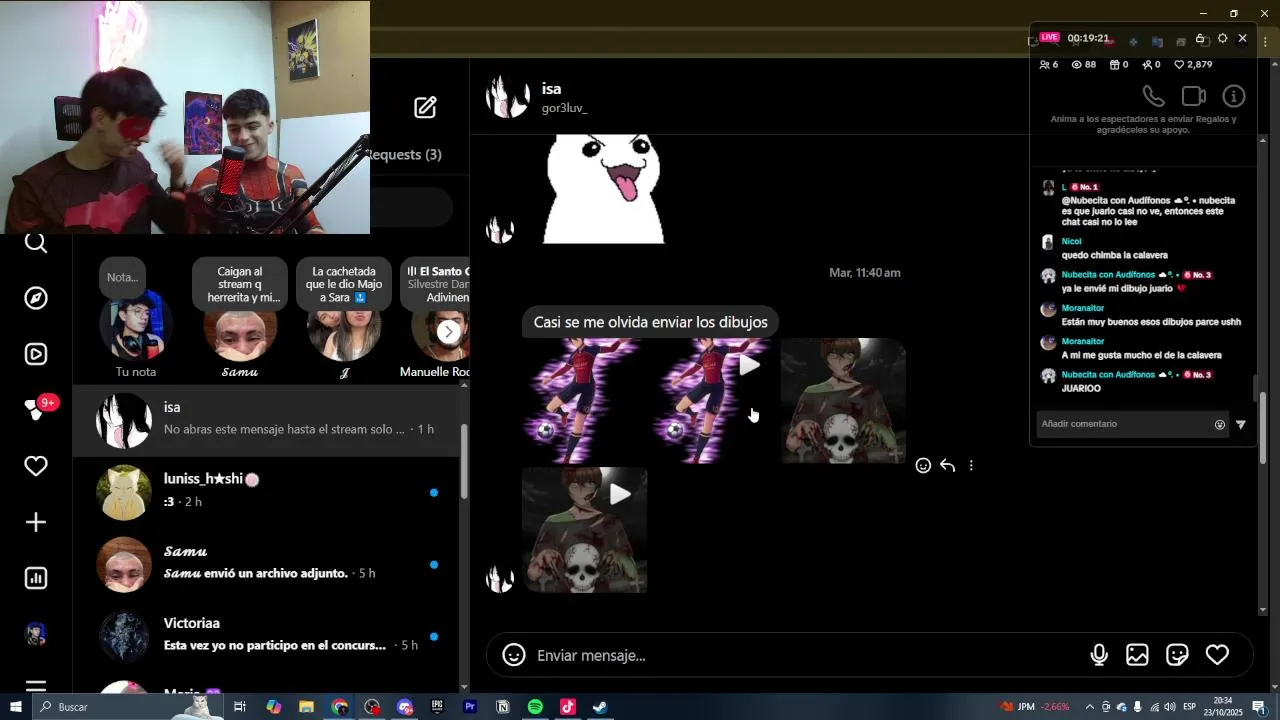Viewport: 1280px width, 720px height.
Task: Send a heart like in chat
Action: pyautogui.click(x=1217, y=655)
